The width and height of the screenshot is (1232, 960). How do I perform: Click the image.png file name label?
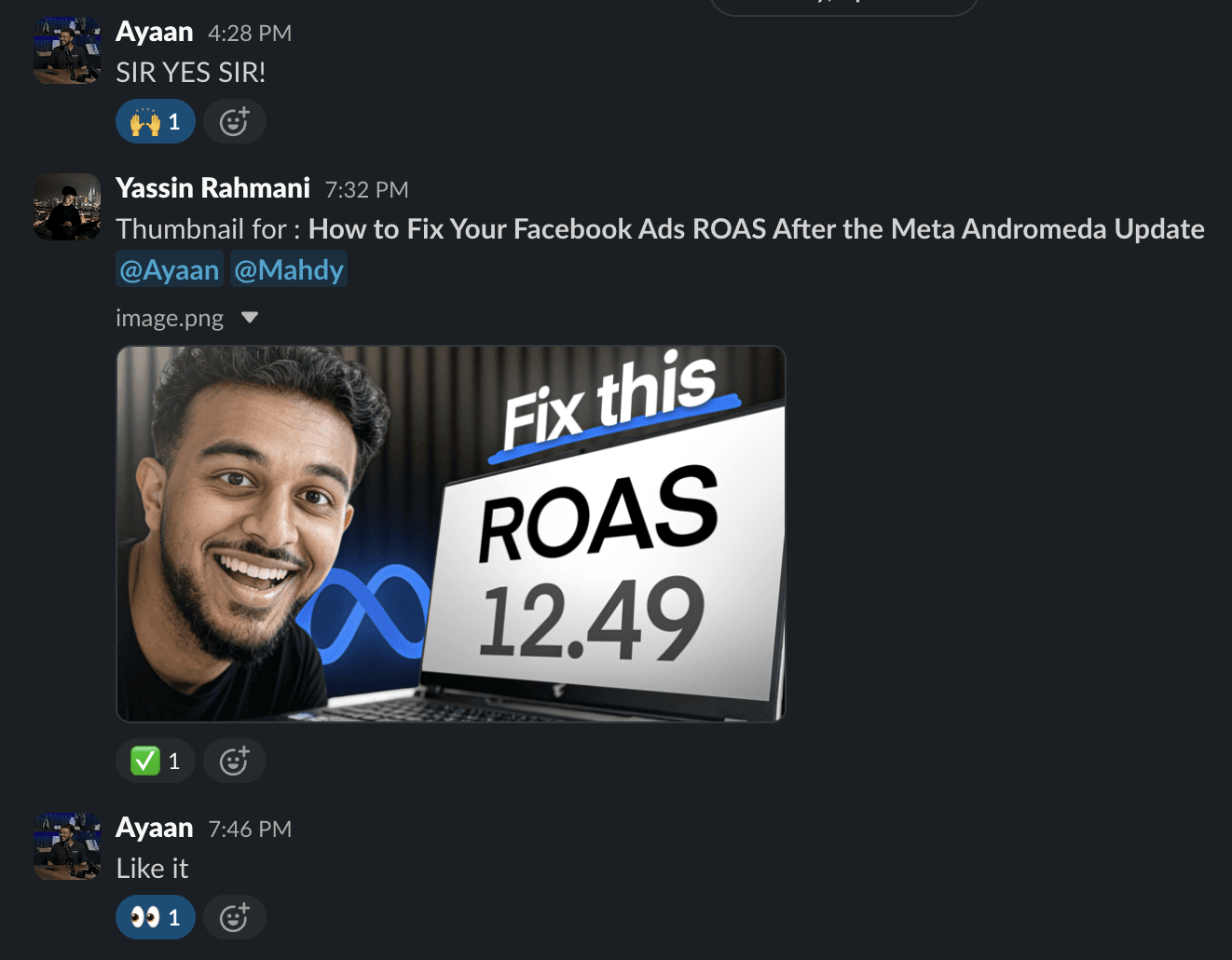click(x=170, y=319)
